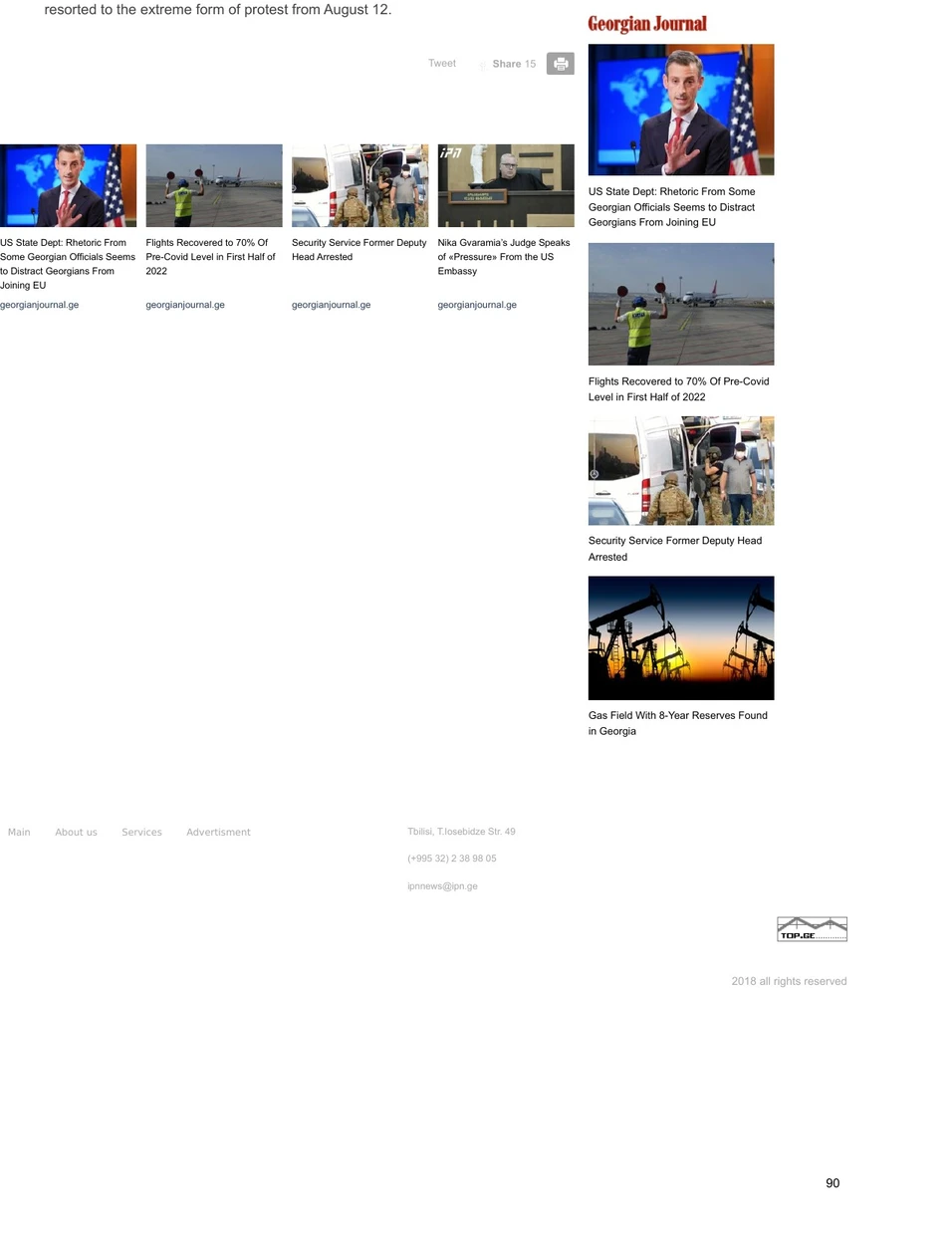Screen dimensions: 952x1233
Task: Open the Advertisment footer link
Action: pos(218,833)
